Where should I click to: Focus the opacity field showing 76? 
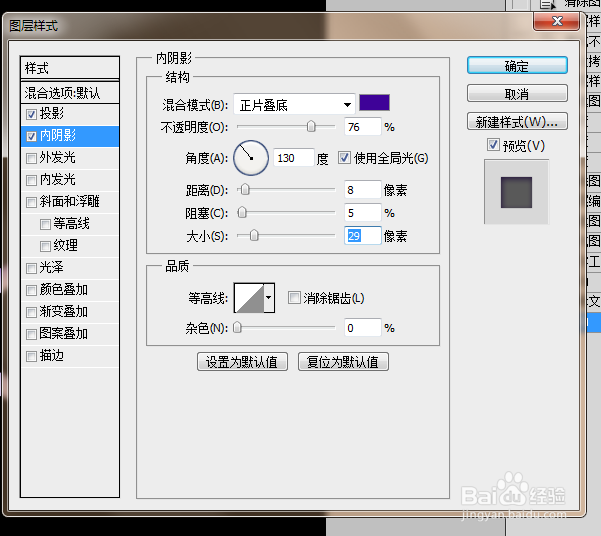(363, 127)
